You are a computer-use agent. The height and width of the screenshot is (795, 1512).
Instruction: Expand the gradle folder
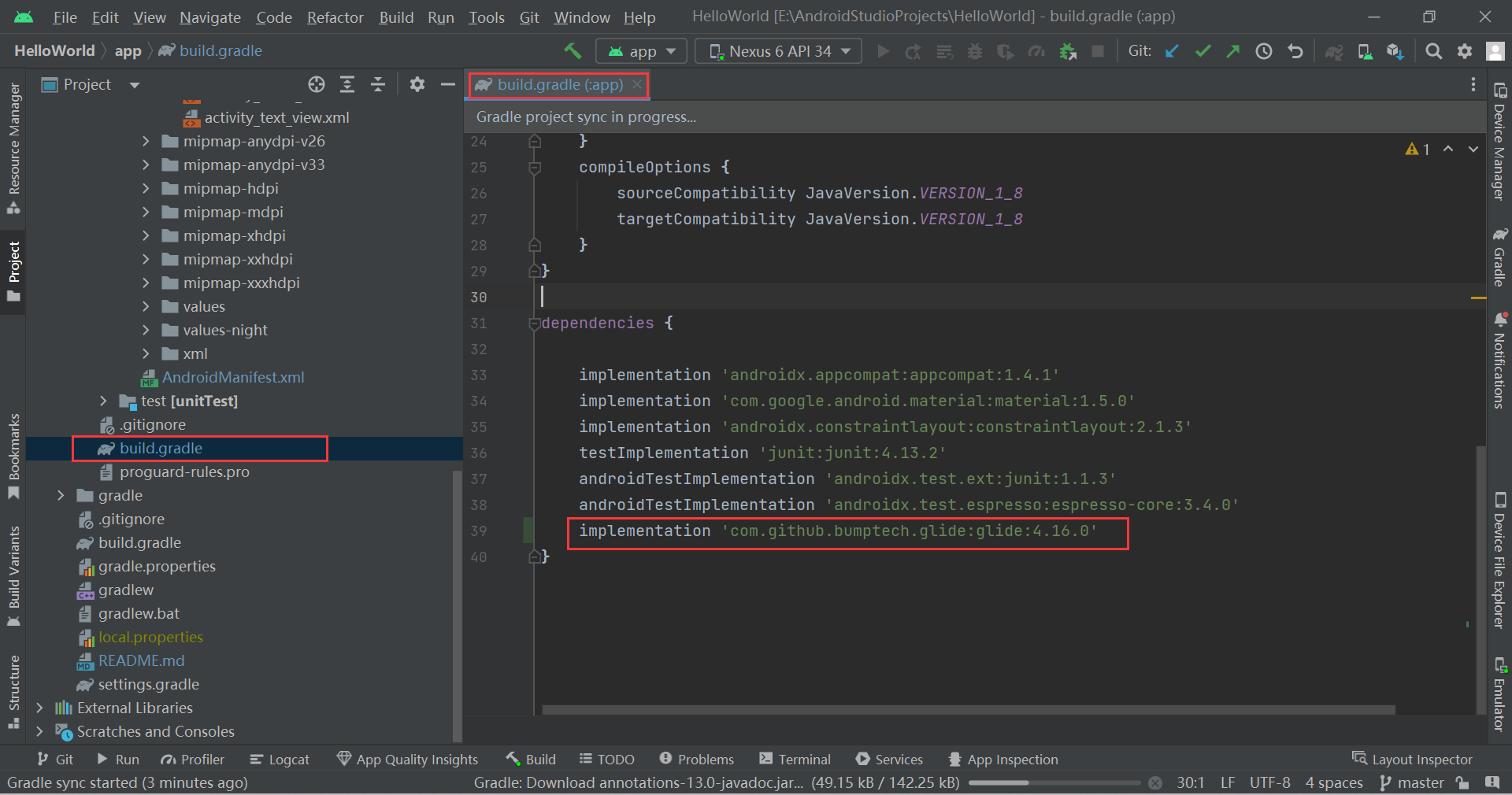(61, 496)
